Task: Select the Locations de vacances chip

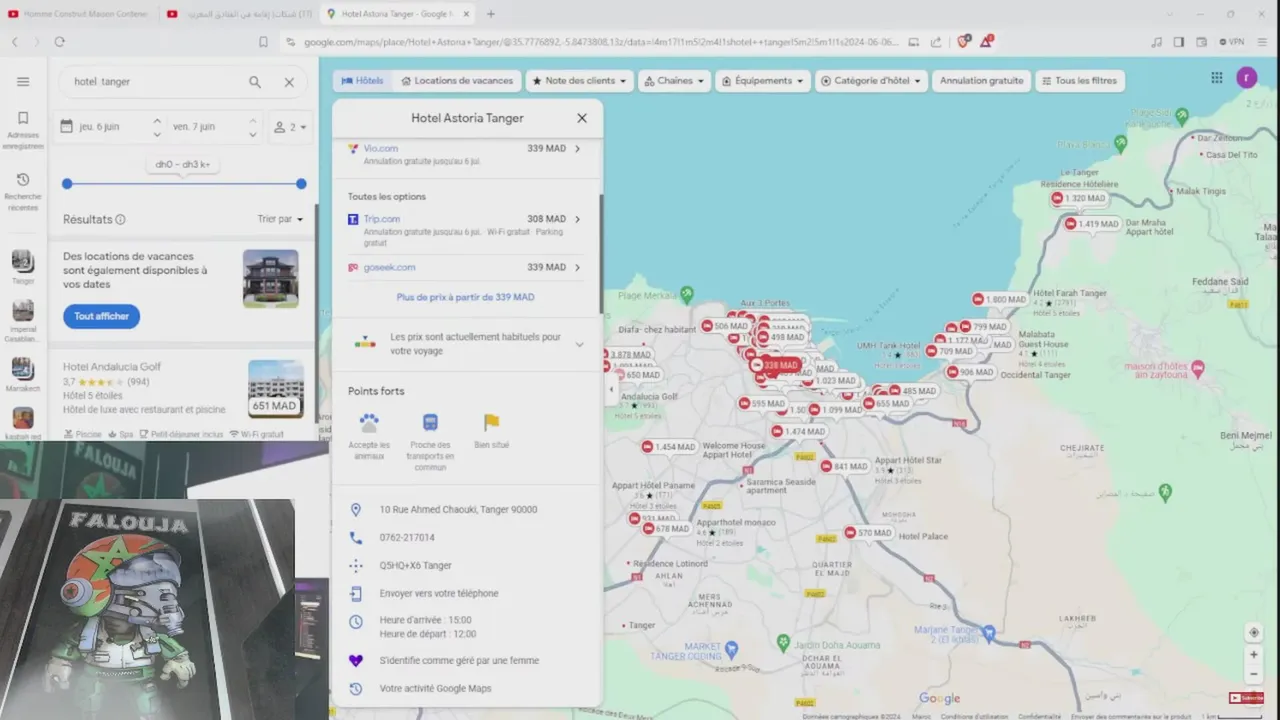Action: tap(457, 81)
